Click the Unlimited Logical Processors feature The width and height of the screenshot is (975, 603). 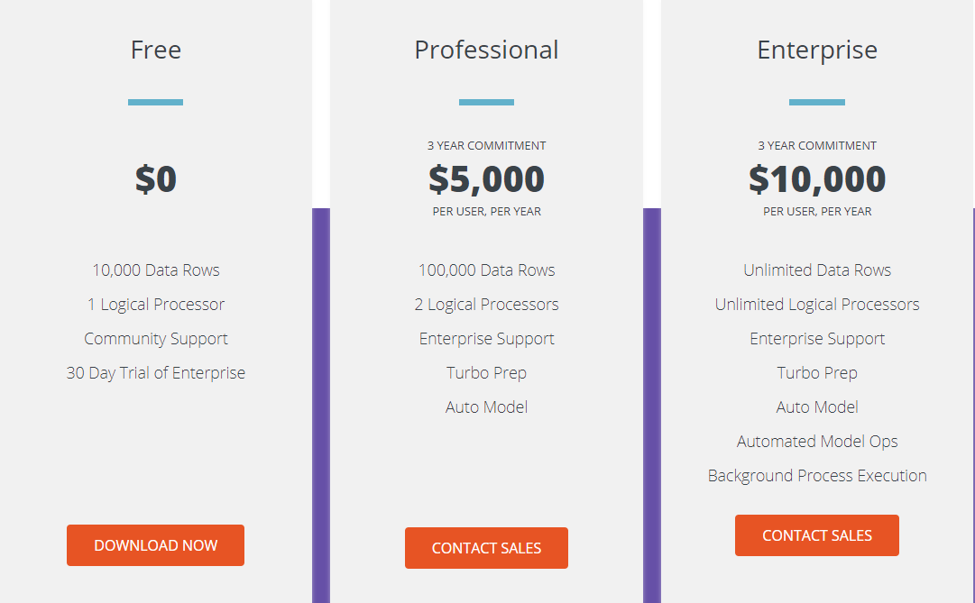tap(817, 304)
